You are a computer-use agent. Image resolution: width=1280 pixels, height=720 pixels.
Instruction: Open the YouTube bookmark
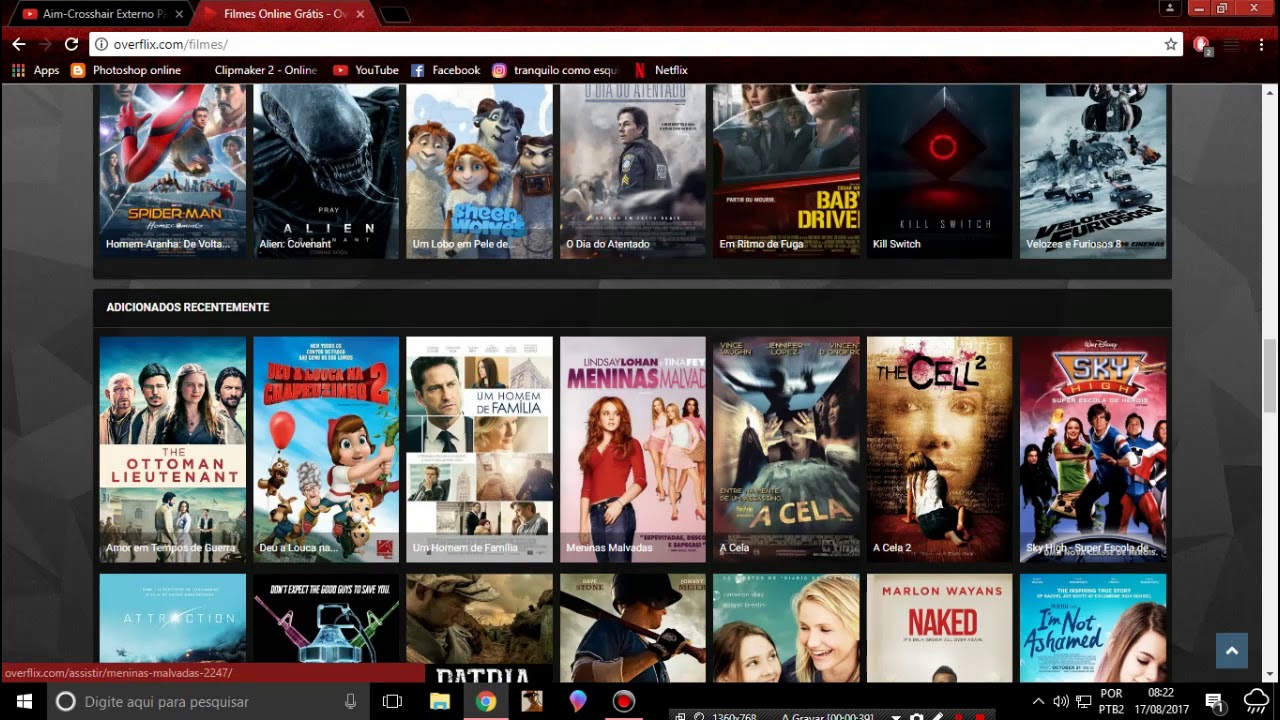[366, 70]
